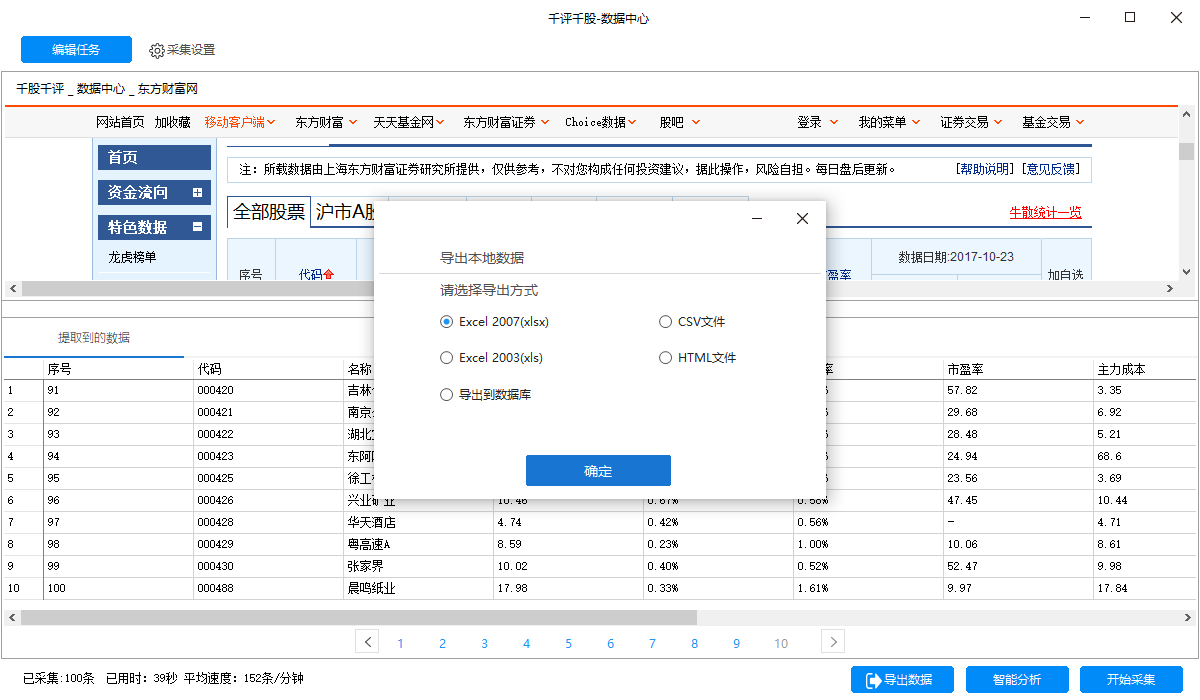Click the 市盈率 column header
The image size is (1200, 700).
click(x=1019, y=369)
